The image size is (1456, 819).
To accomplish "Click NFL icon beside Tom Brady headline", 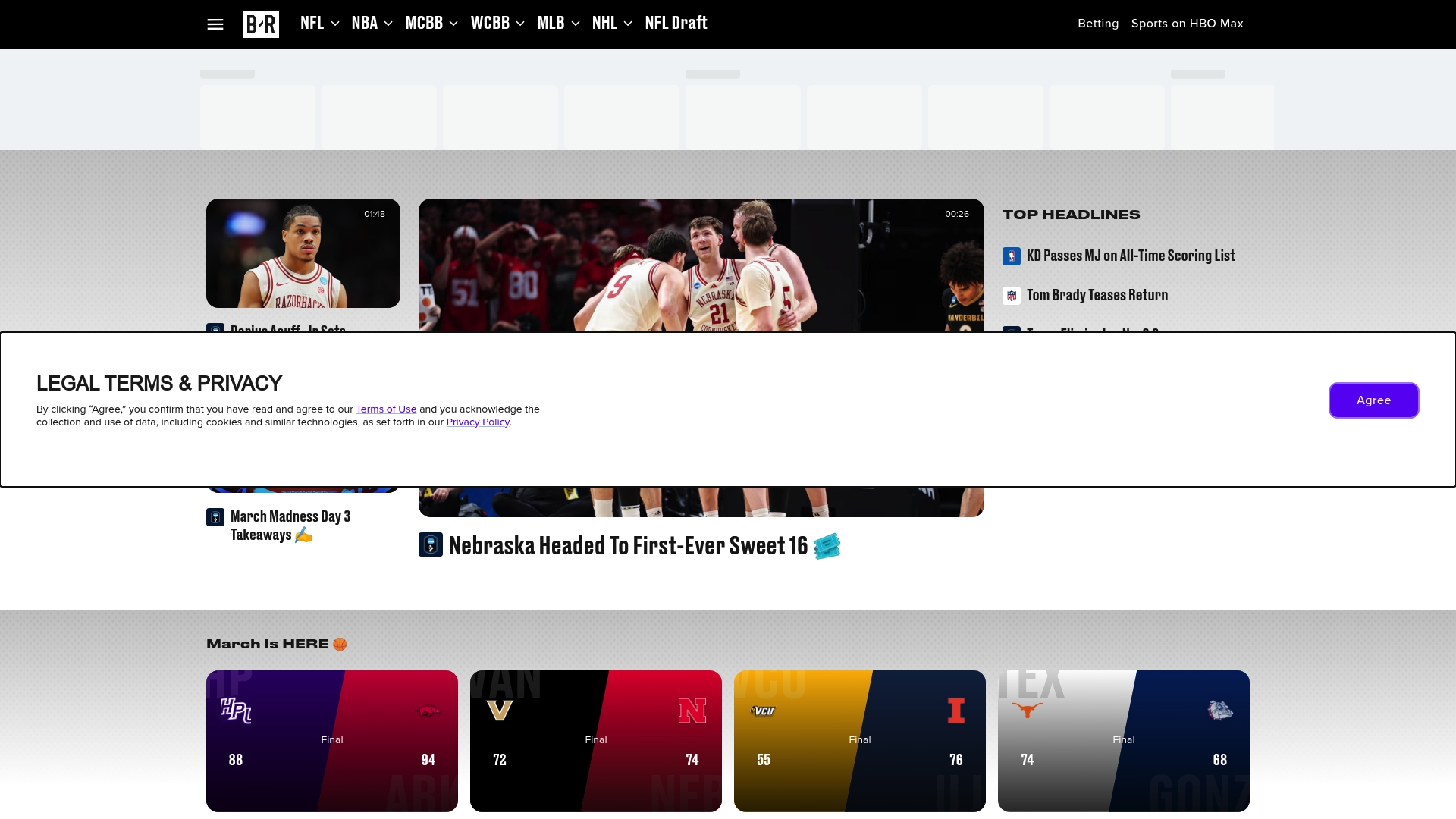I will click(x=1012, y=296).
